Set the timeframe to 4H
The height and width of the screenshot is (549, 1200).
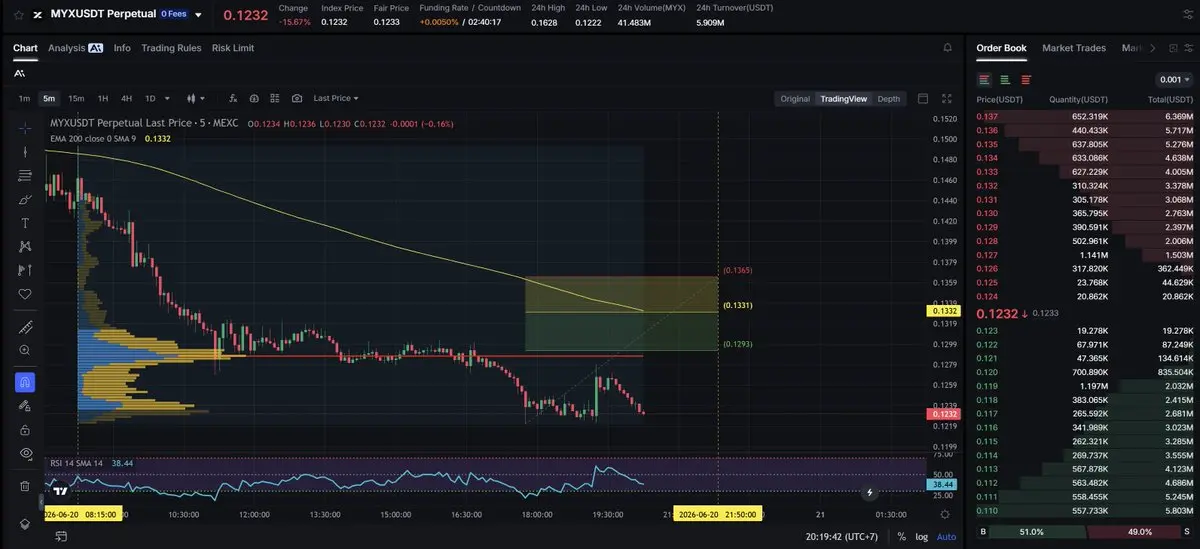(126, 98)
